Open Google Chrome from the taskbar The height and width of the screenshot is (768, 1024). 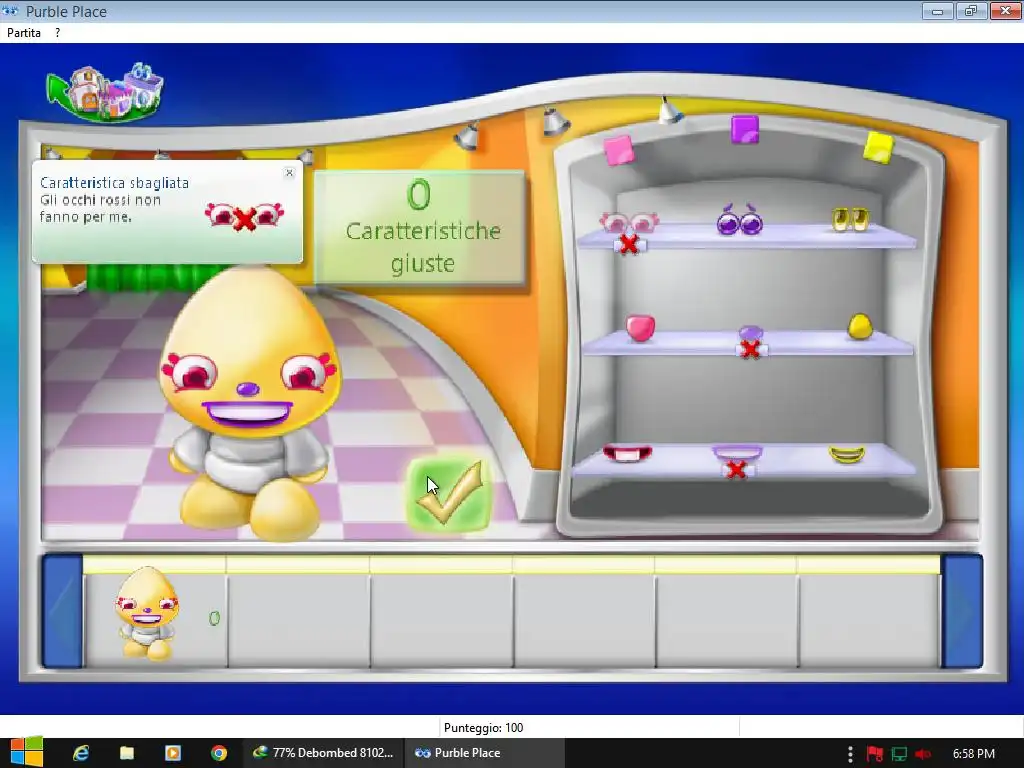tap(219, 753)
